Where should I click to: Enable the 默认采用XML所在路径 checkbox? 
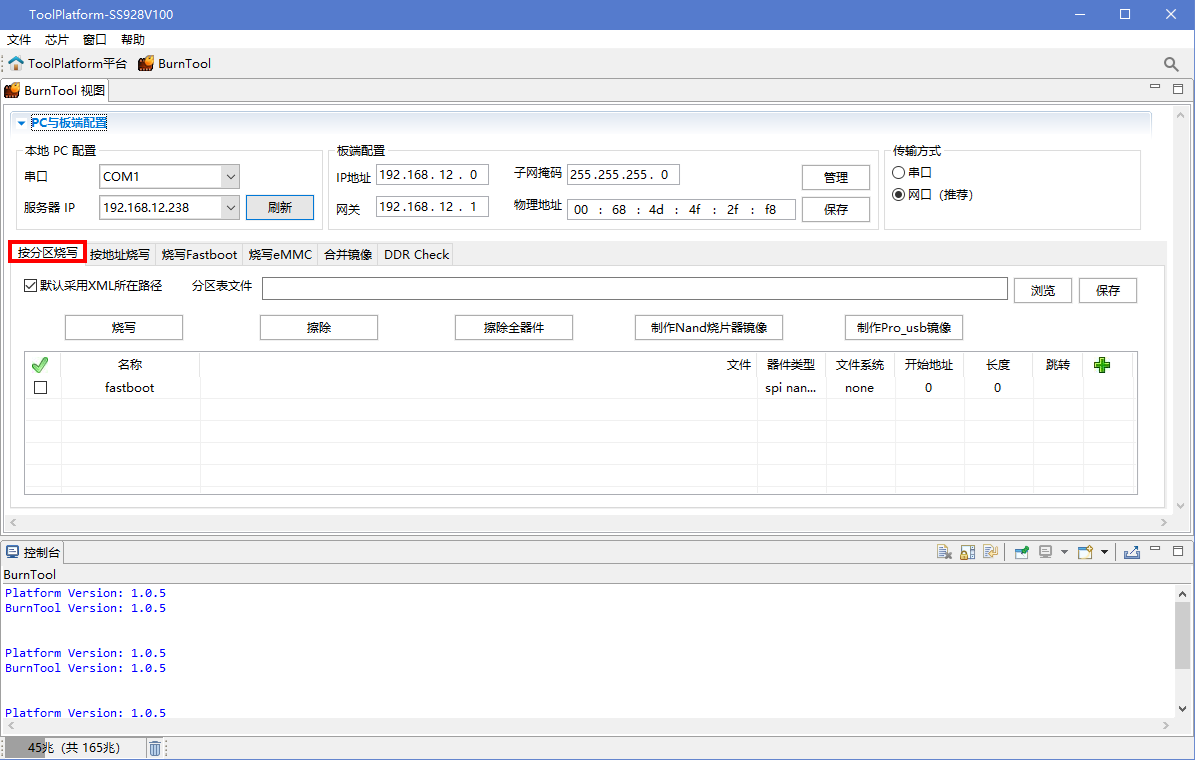[30, 285]
